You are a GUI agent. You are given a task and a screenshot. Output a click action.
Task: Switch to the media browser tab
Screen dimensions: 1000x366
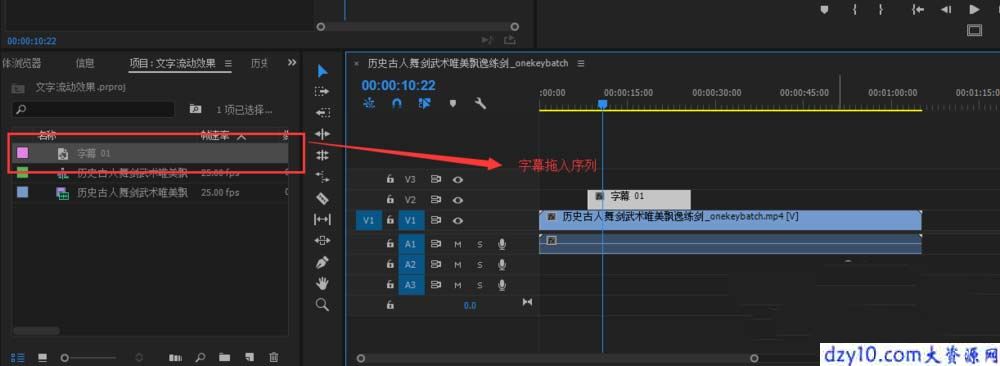coord(21,63)
